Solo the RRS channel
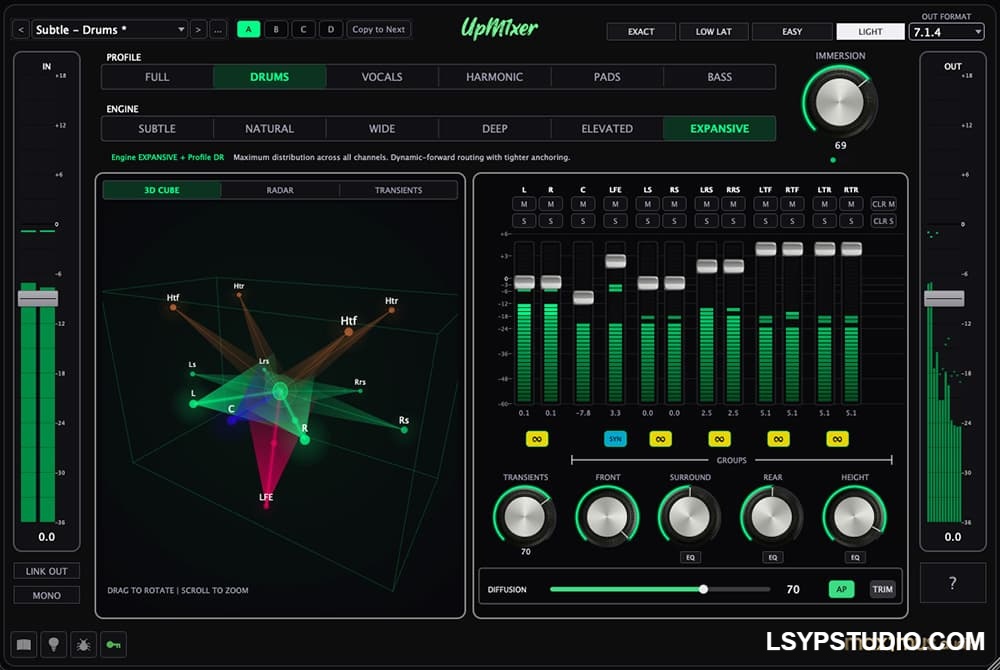This screenshot has width=1000, height=670. point(733,221)
